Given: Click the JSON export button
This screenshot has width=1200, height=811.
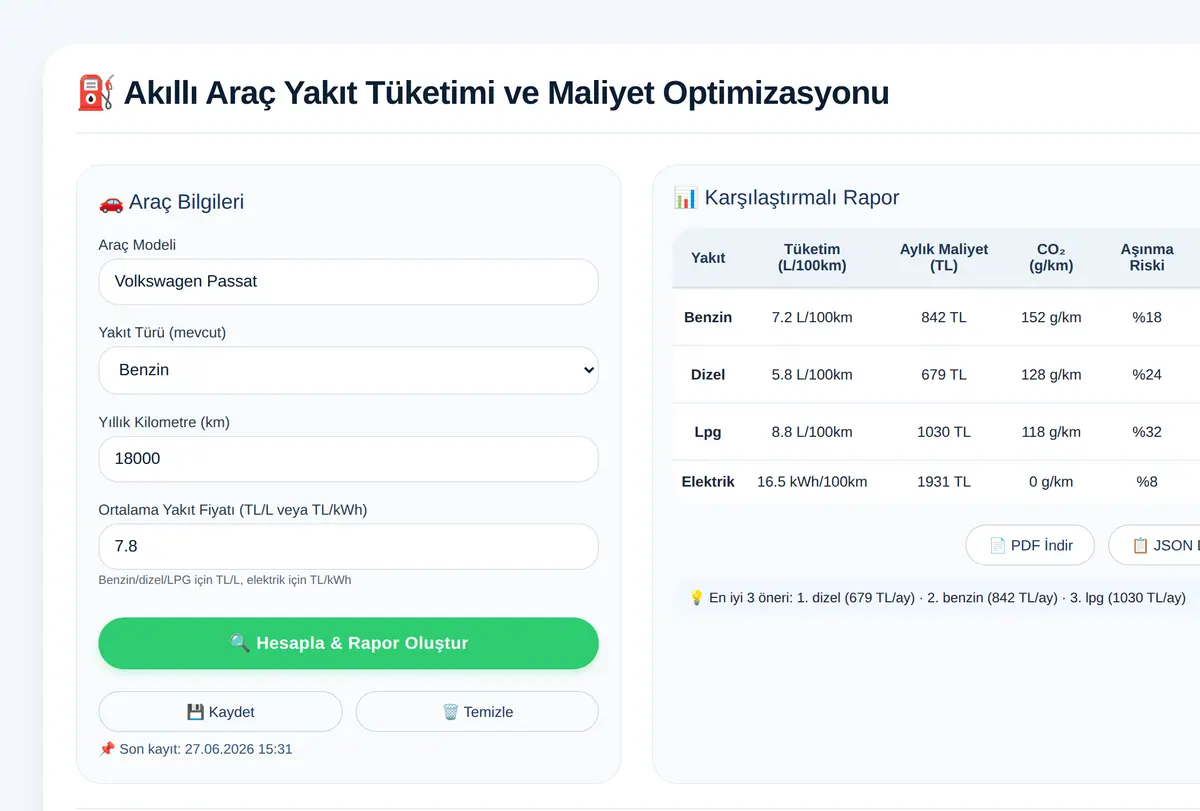Looking at the screenshot, I should [1154, 545].
